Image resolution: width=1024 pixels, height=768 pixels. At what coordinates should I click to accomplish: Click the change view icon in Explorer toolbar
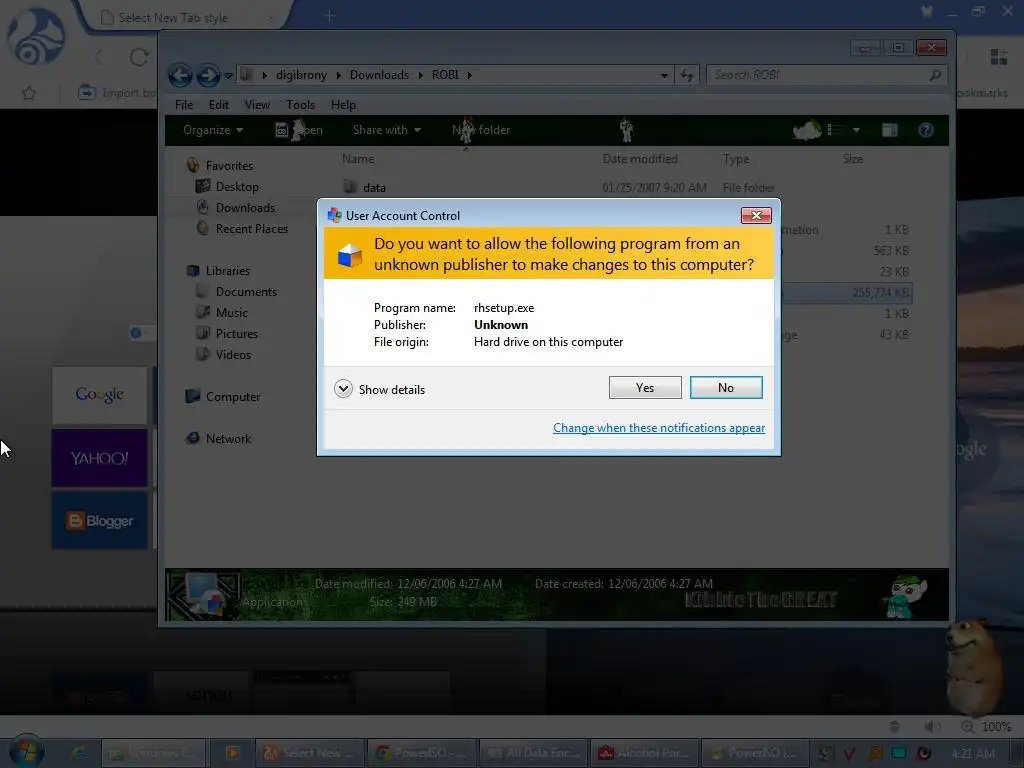coord(835,130)
